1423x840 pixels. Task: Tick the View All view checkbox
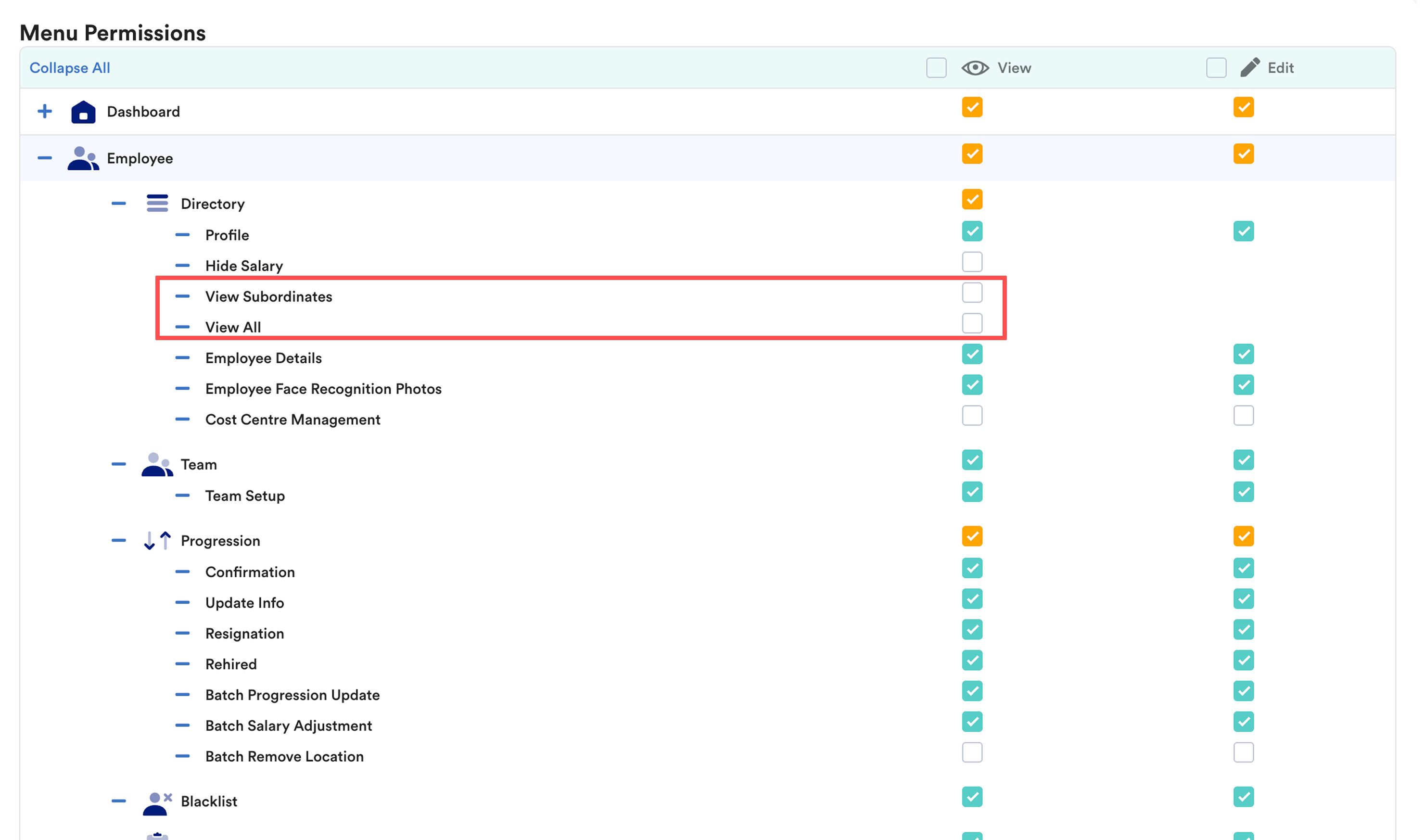[972, 324]
